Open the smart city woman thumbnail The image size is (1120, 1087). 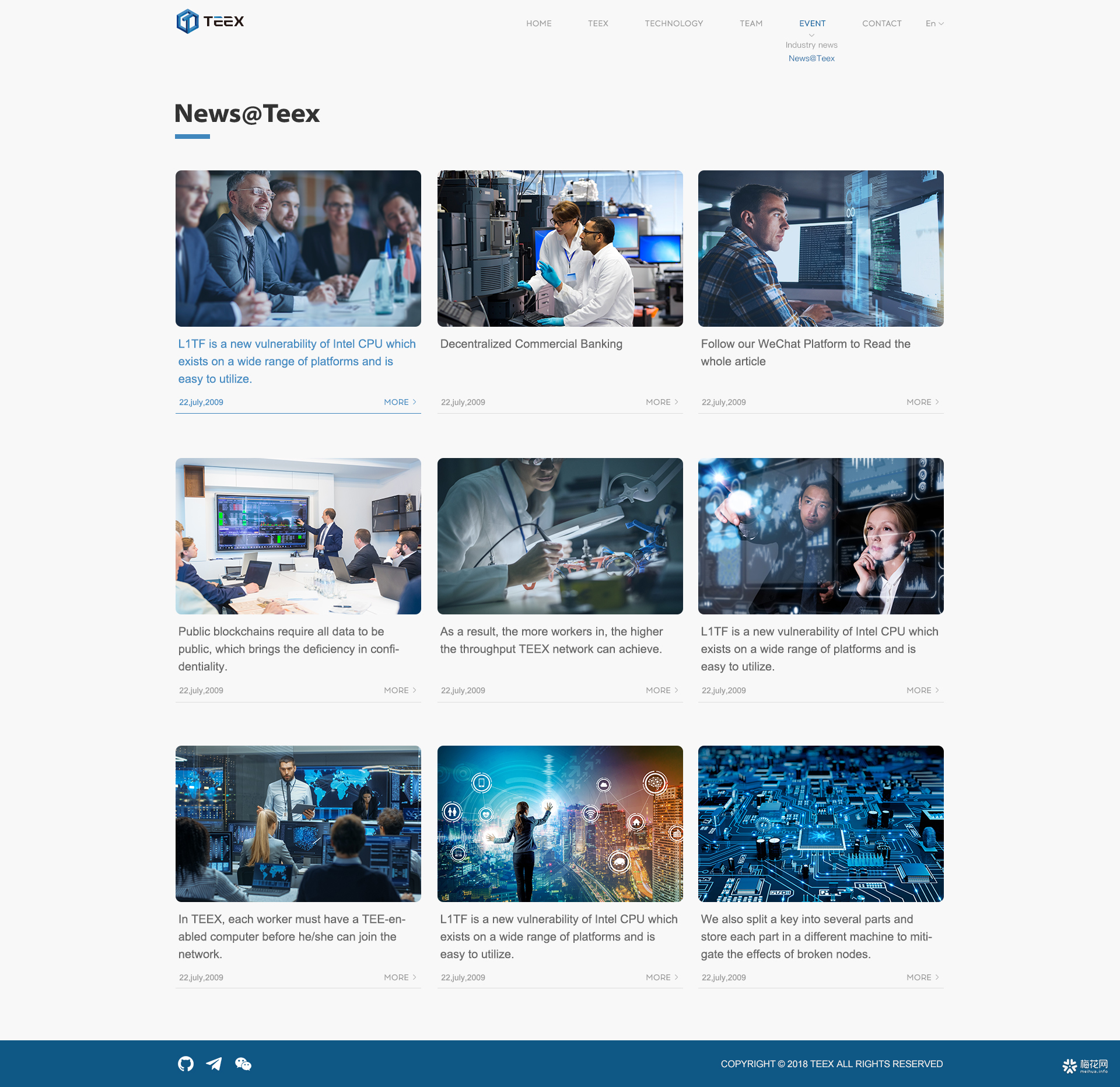560,824
